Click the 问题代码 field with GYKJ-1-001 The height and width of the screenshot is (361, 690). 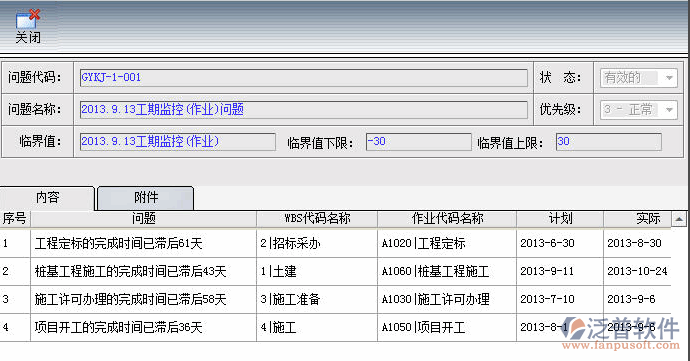304,78
